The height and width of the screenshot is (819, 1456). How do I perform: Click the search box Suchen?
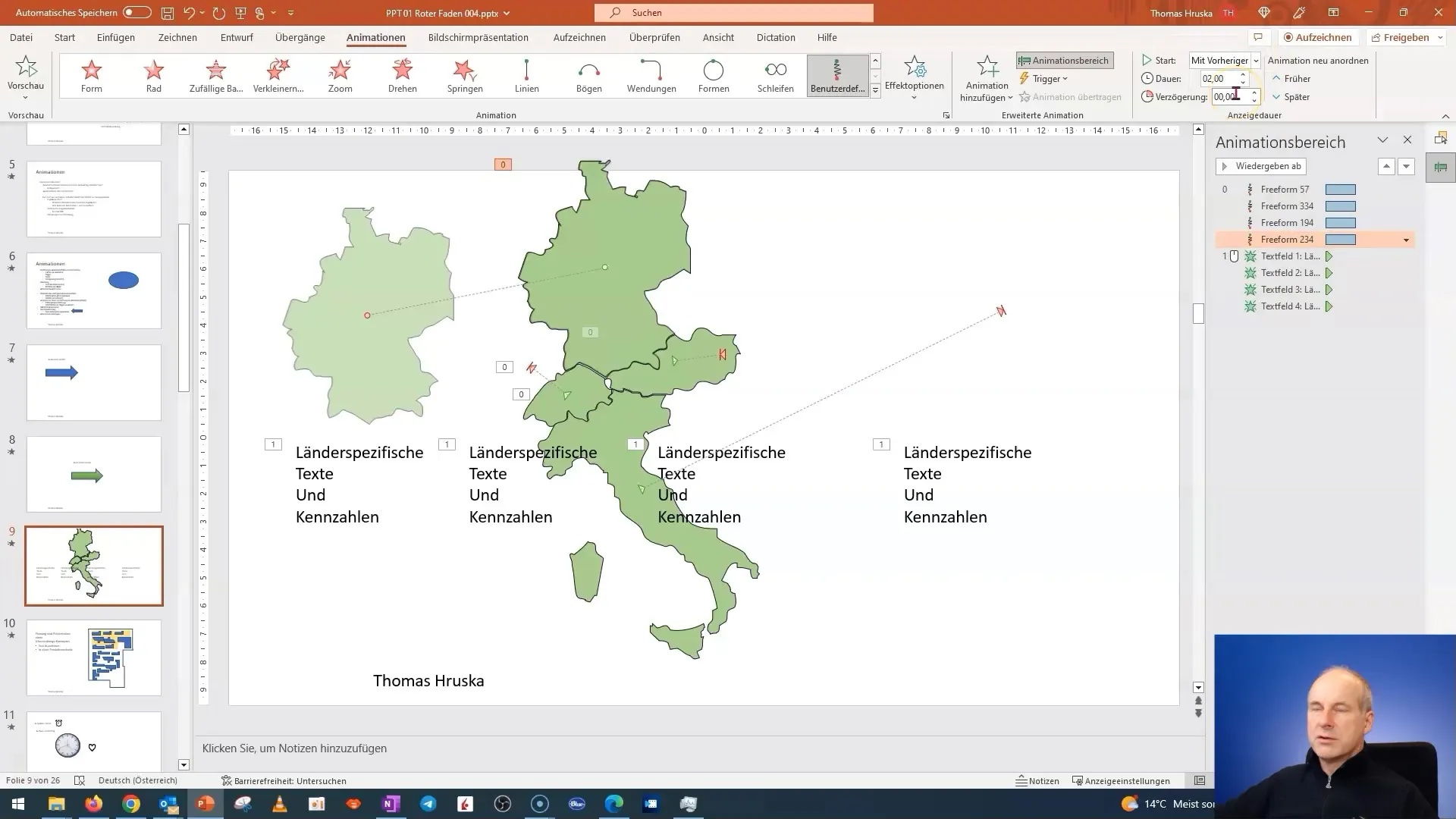point(734,13)
